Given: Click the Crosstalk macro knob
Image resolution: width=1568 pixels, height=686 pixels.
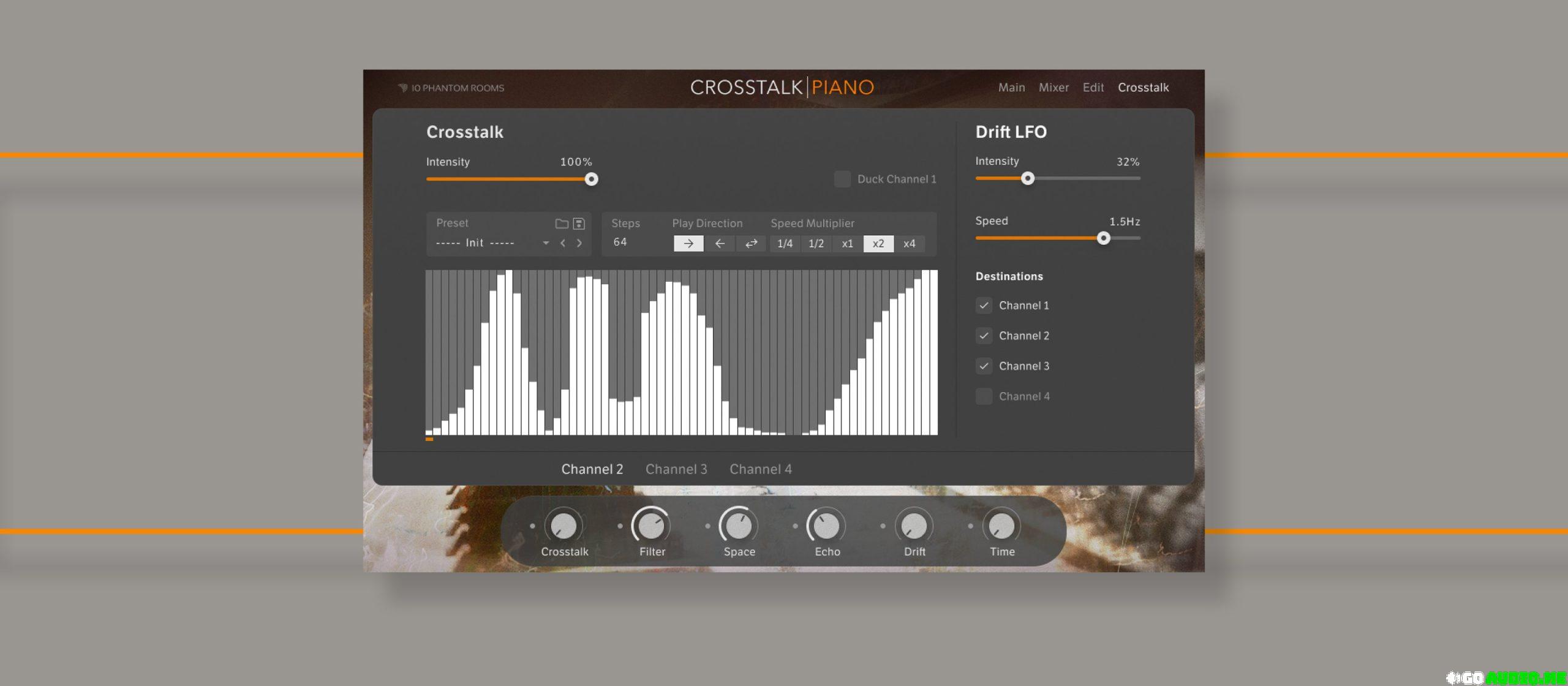Looking at the screenshot, I should 563,526.
